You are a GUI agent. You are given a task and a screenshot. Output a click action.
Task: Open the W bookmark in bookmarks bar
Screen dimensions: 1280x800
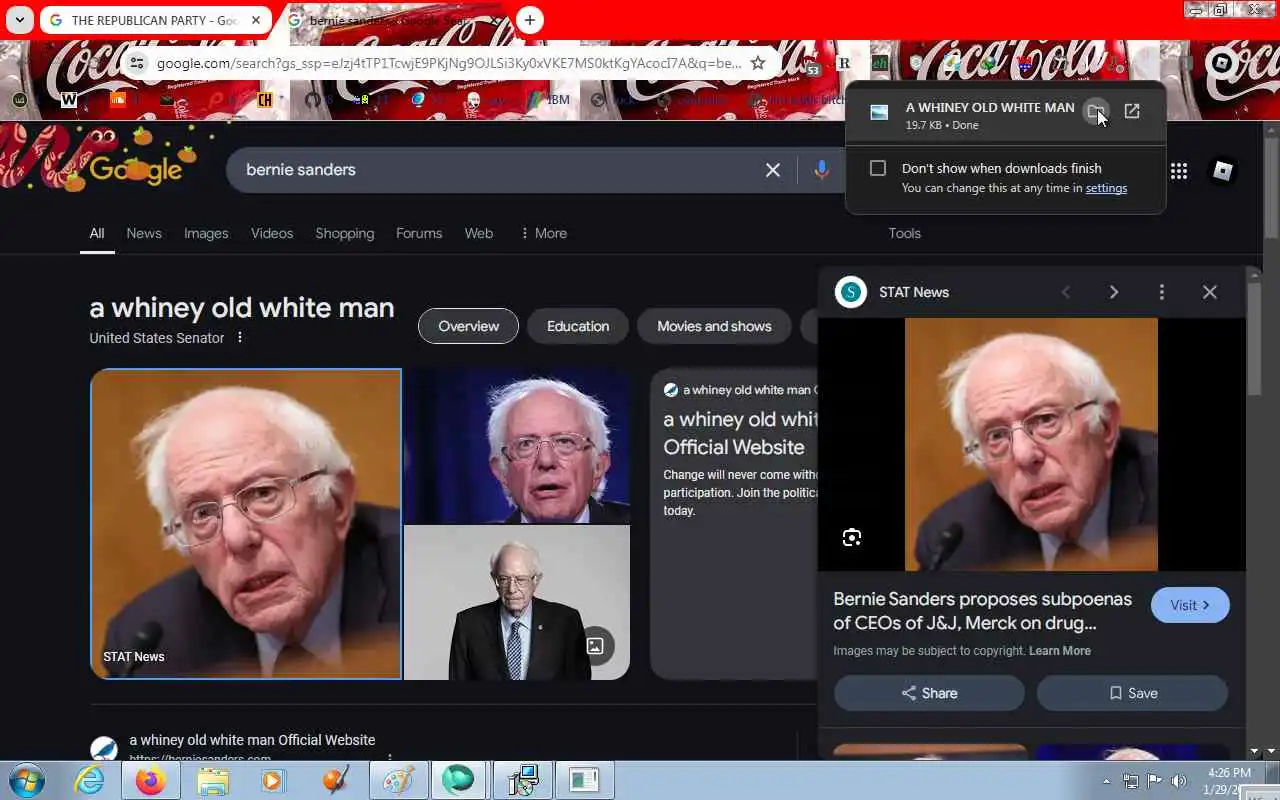(x=68, y=100)
